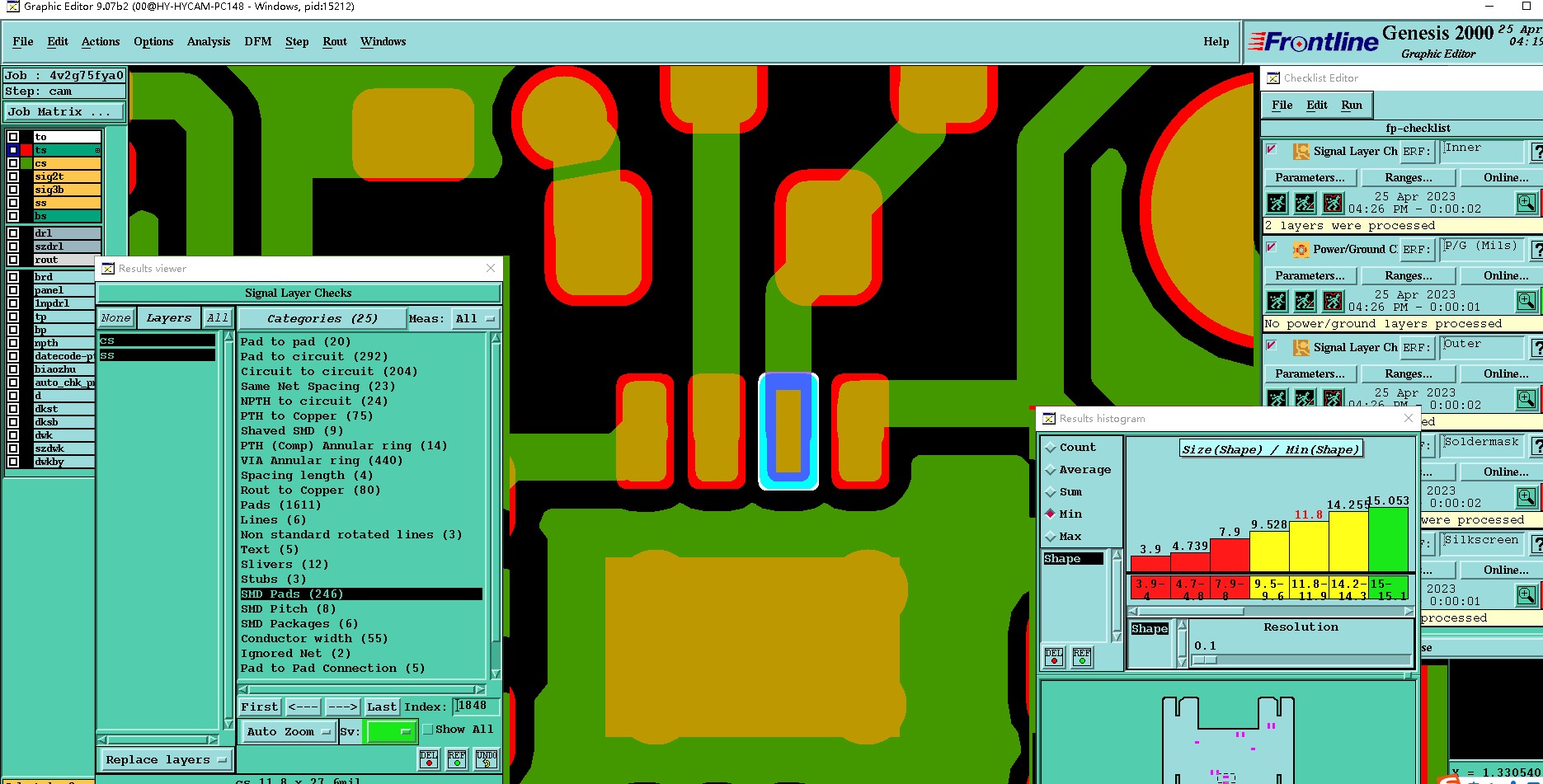The image size is (1543, 784).
Task: Open ERF dropdown for Outer check
Action: [1416, 348]
